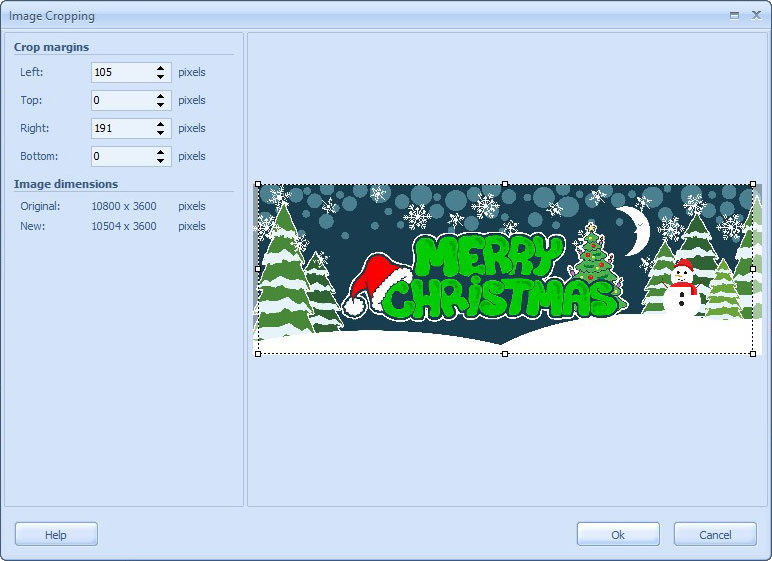Click the Original 10800 x 3600 value

124,206
